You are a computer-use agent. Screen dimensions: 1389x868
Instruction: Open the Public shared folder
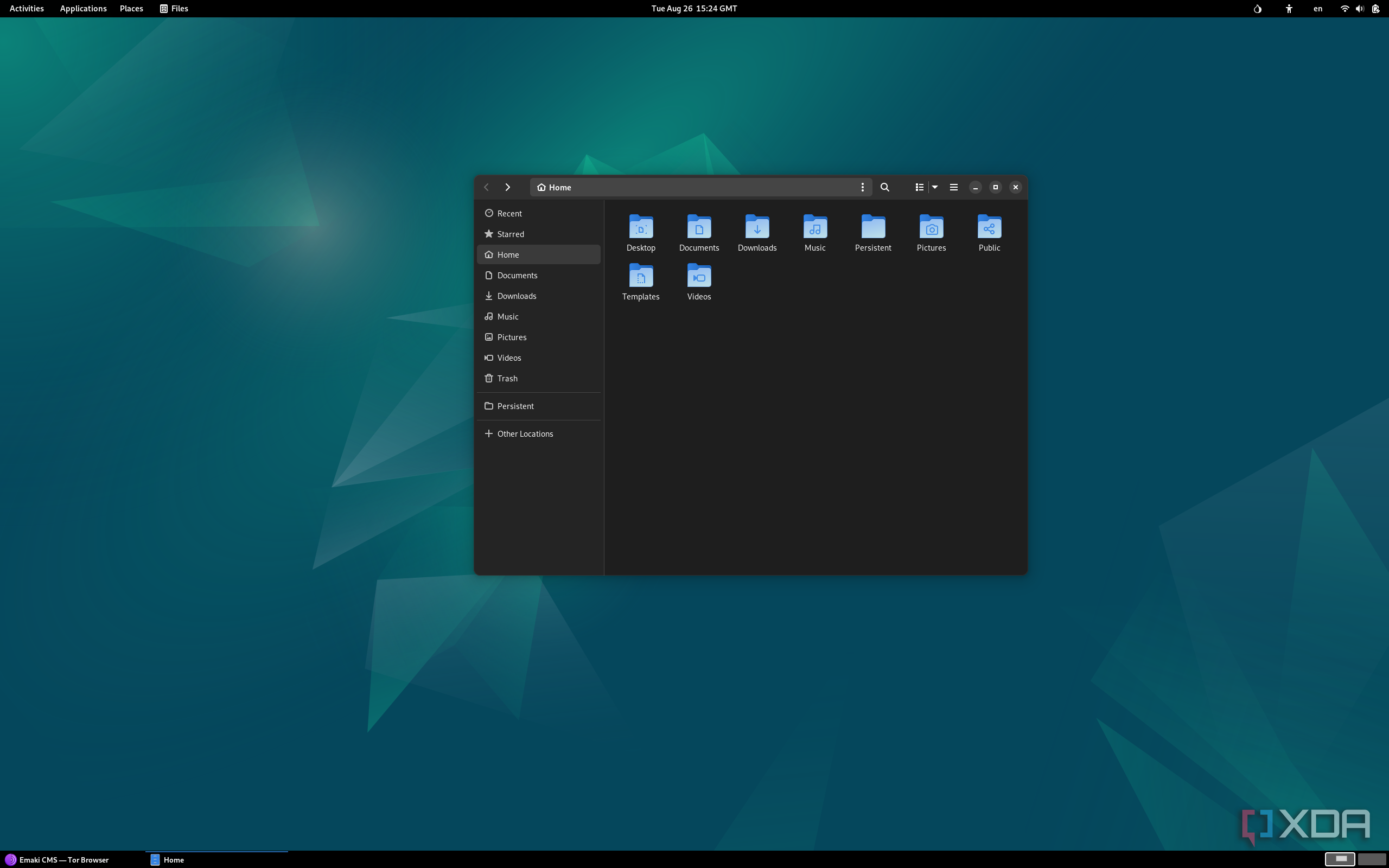point(989,227)
